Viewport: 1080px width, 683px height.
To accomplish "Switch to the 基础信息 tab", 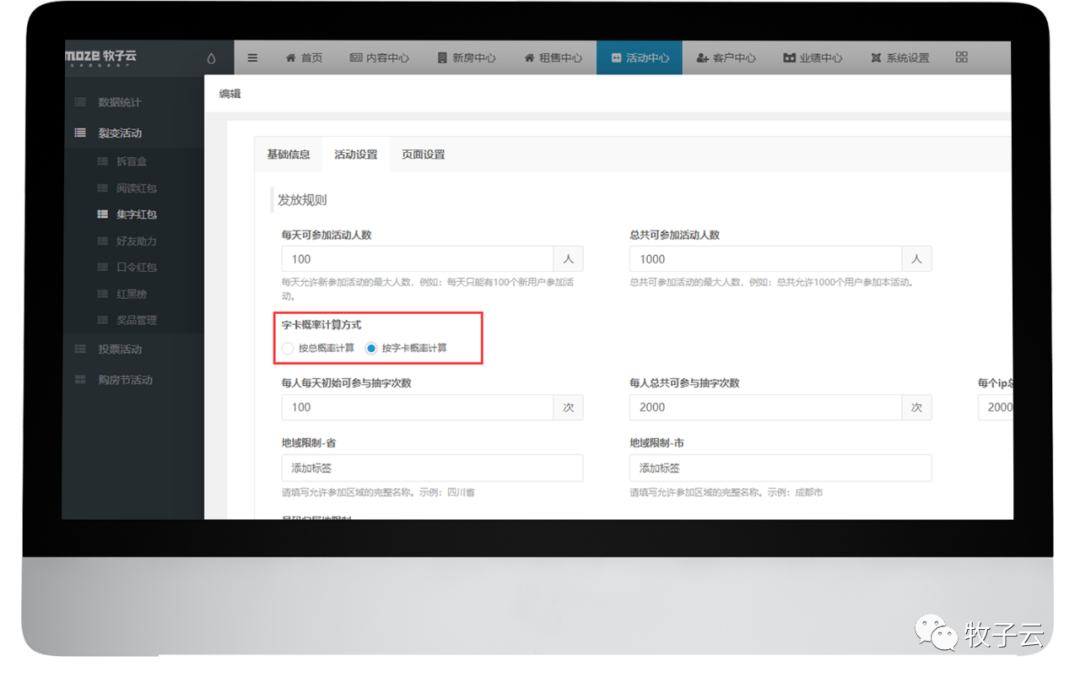I will tap(288, 155).
